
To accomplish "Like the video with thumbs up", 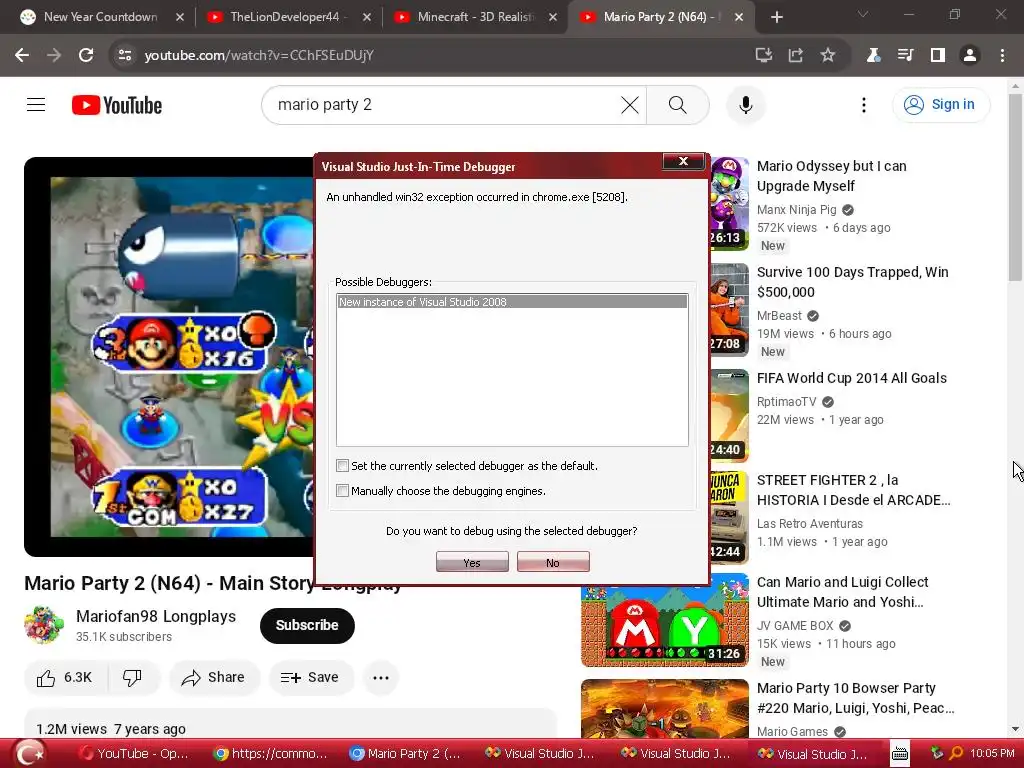I will [x=64, y=678].
